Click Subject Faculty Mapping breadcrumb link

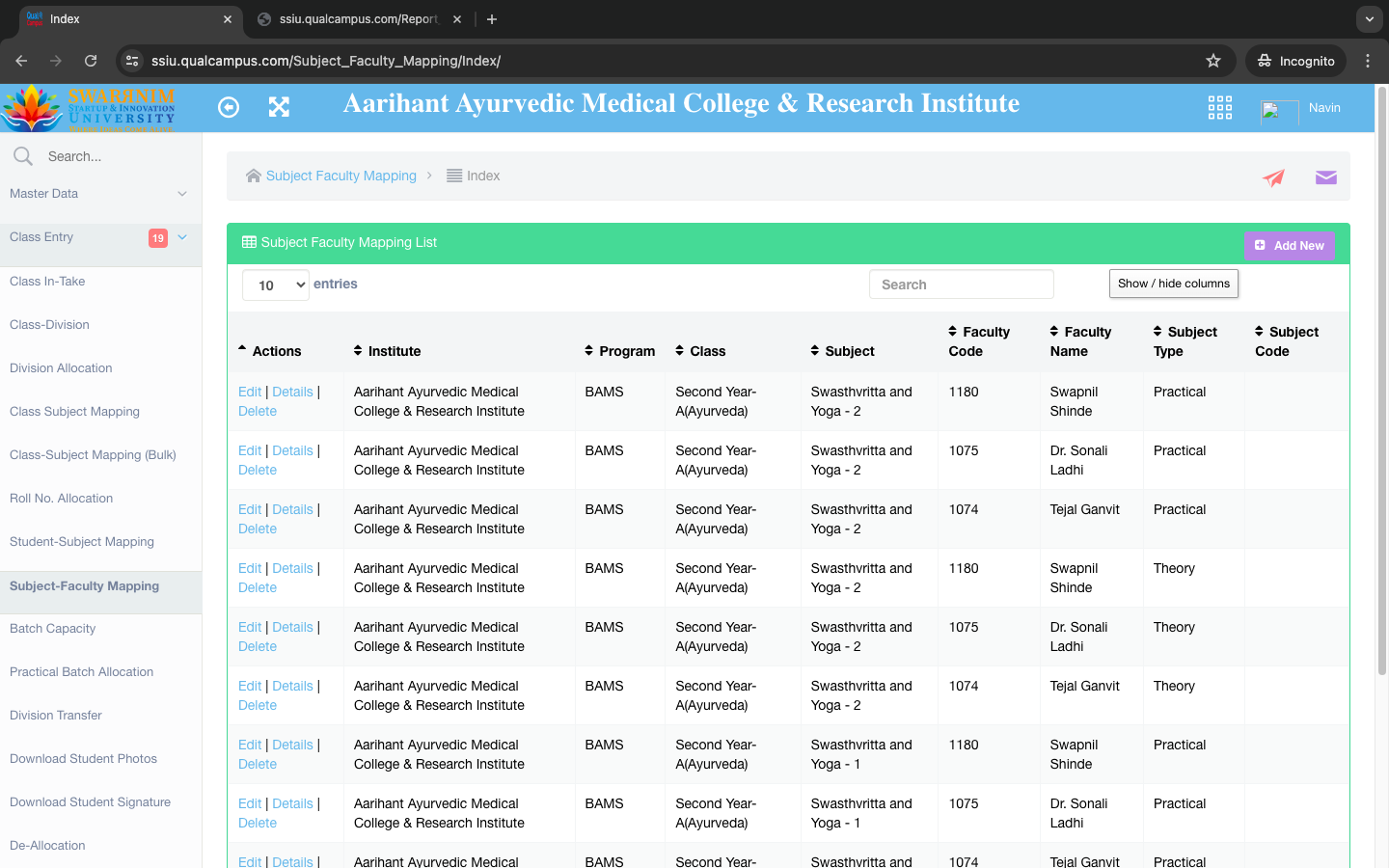point(341,176)
